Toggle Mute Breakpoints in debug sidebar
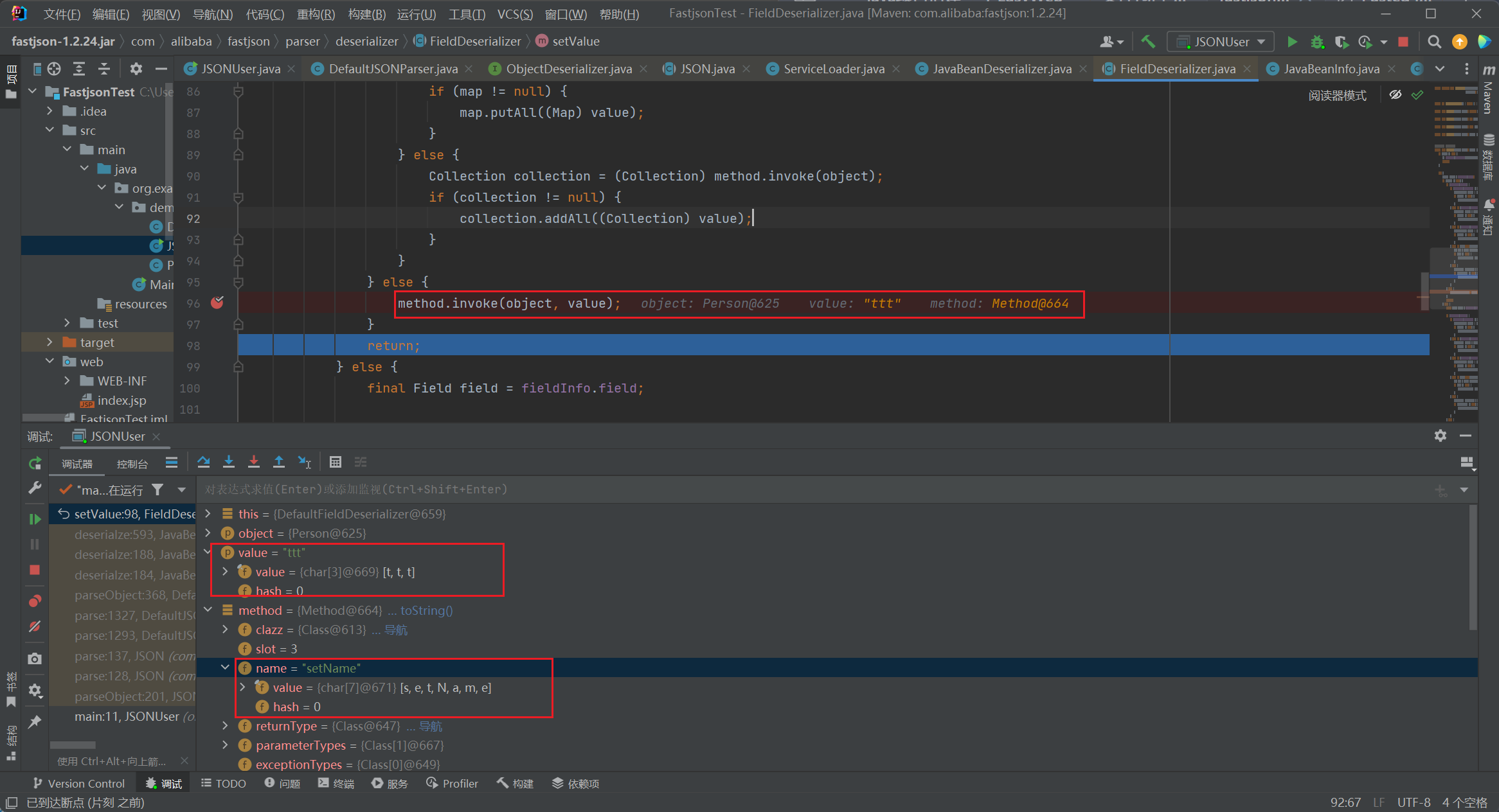Viewport: 1499px width, 812px height. pos(35,626)
